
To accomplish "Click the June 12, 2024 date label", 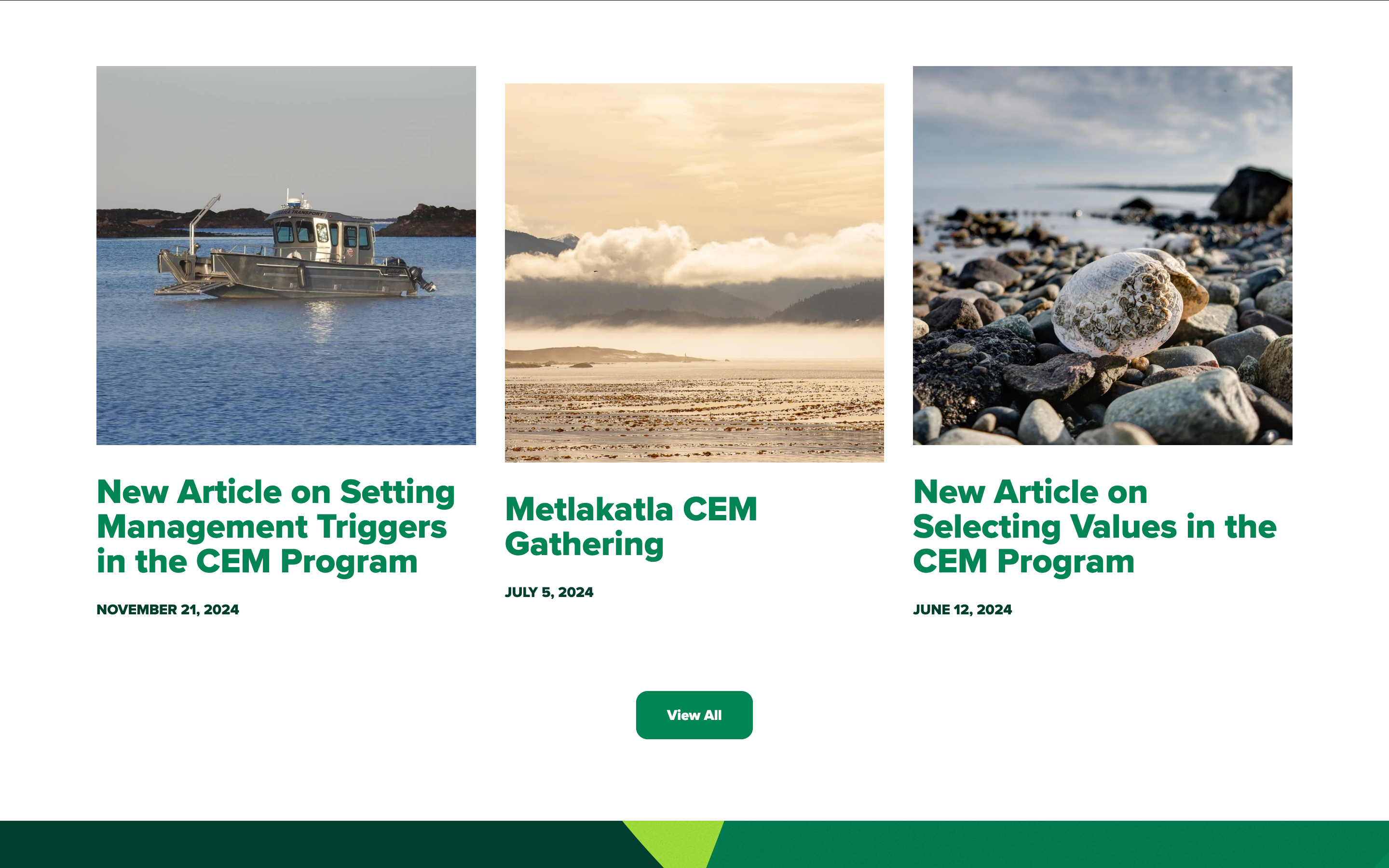I will tap(962, 610).
